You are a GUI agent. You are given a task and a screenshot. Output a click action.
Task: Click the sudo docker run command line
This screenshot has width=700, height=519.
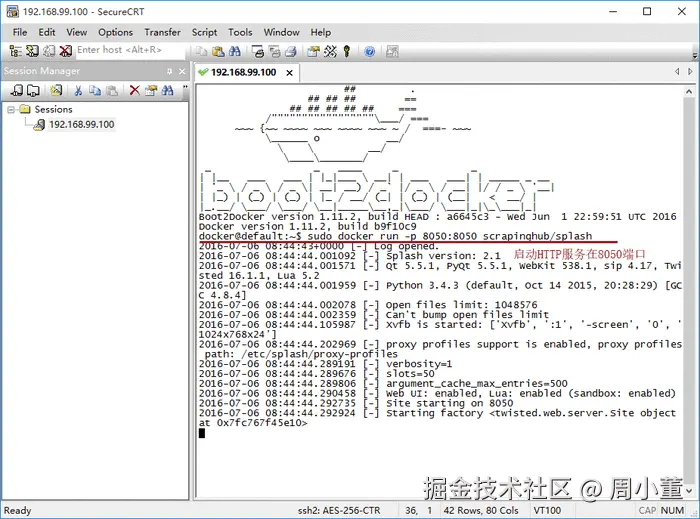point(396,236)
